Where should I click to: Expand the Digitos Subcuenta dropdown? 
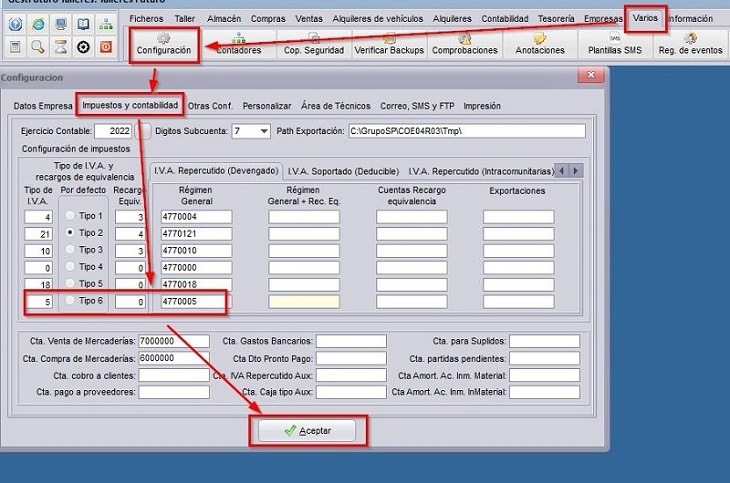(264, 131)
